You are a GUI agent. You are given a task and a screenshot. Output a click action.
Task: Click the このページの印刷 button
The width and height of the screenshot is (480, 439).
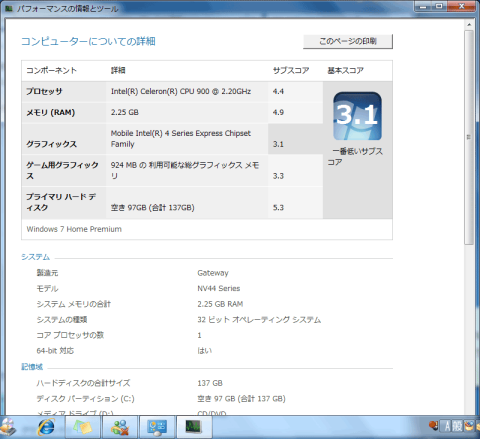click(x=348, y=41)
